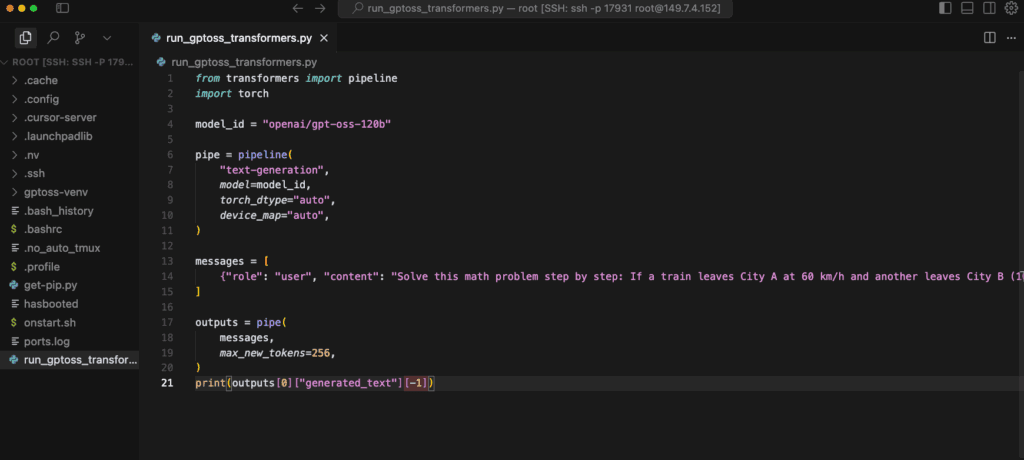The image size is (1024, 460).
Task: Open the Explorer files icon
Action: click(25, 38)
